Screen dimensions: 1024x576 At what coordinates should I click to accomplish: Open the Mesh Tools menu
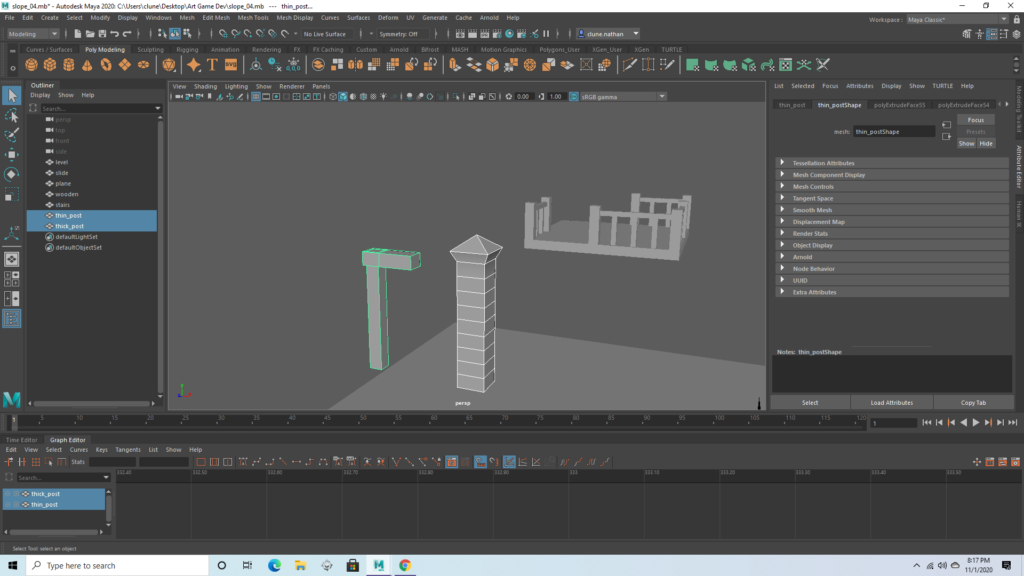253,17
